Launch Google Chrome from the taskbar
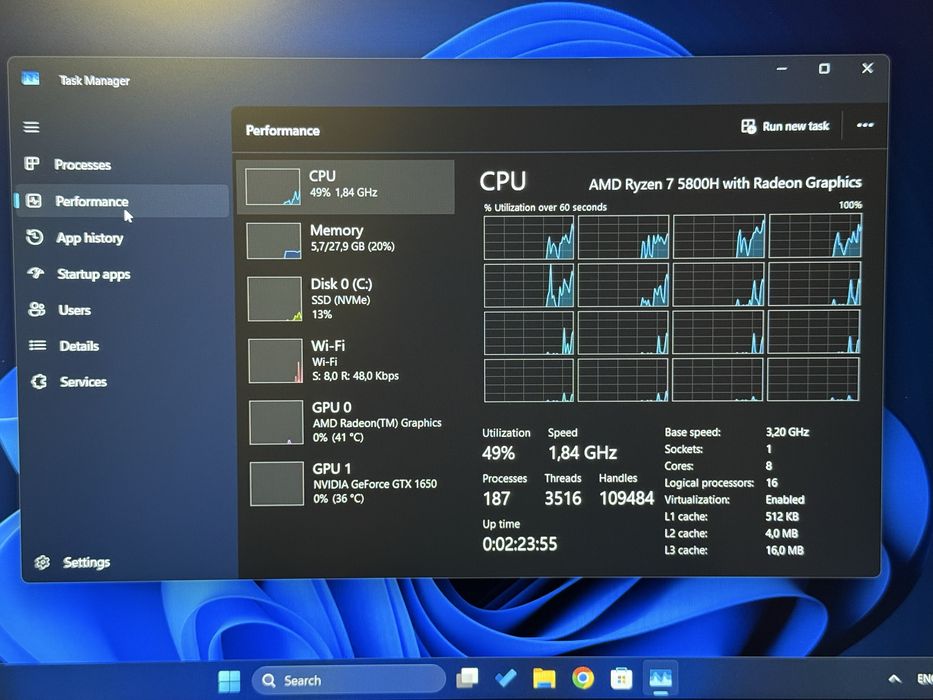The image size is (933, 700). (583, 678)
